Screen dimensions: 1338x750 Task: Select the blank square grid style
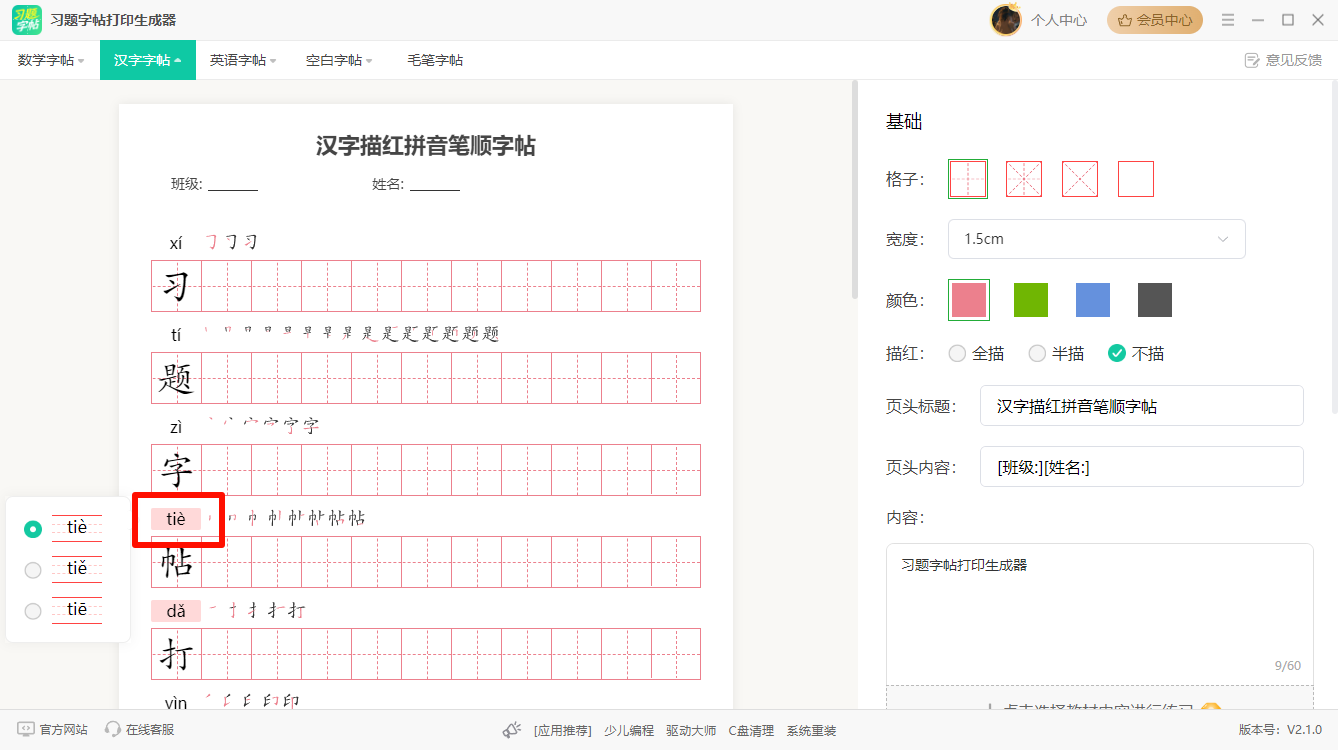[x=1136, y=179]
